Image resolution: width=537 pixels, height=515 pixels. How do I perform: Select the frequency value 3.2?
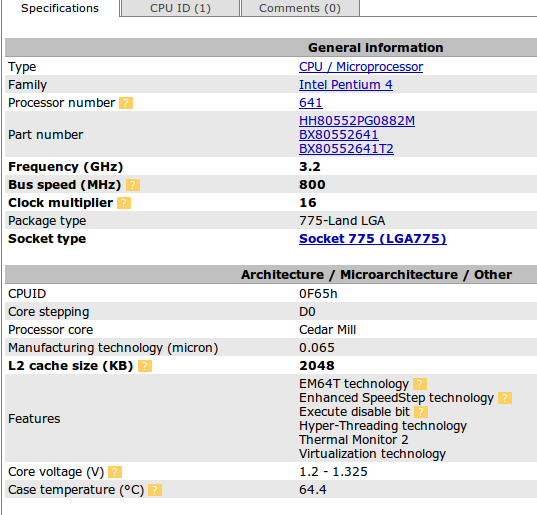tap(310, 167)
